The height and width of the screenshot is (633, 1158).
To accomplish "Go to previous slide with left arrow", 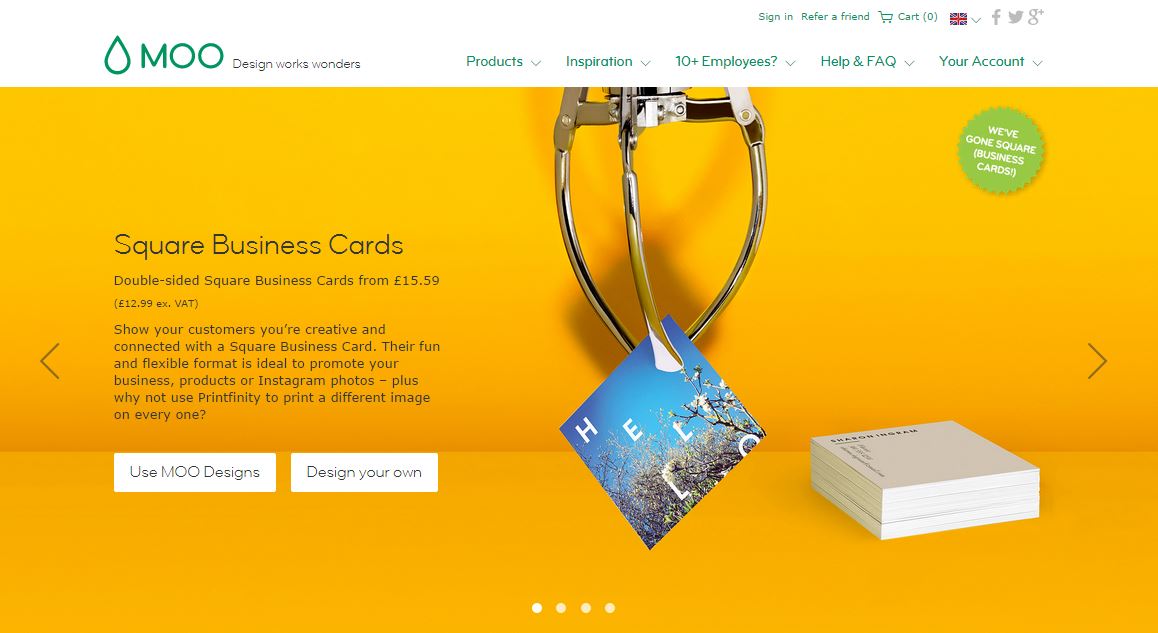I will pos(49,361).
